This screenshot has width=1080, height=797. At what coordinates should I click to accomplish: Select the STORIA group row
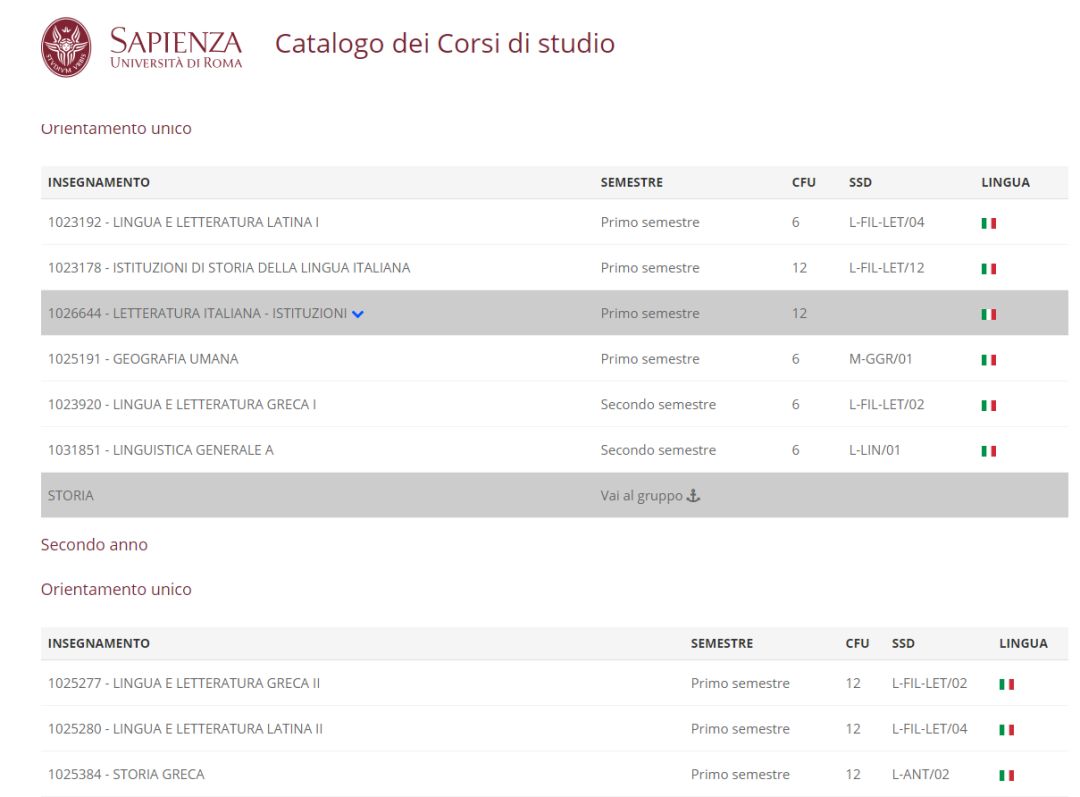71,495
